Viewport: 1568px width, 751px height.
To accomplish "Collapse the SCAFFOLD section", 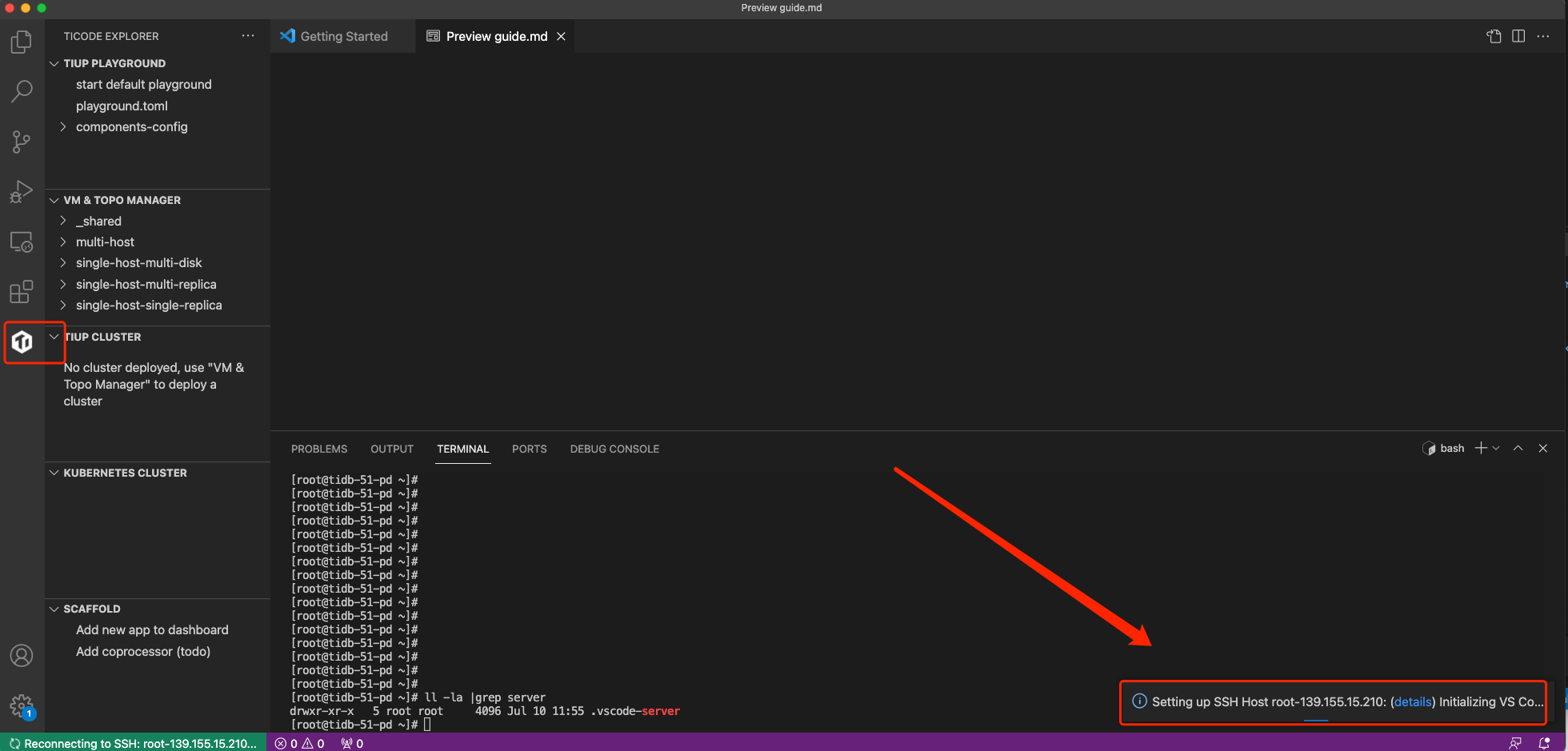I will click(54, 609).
